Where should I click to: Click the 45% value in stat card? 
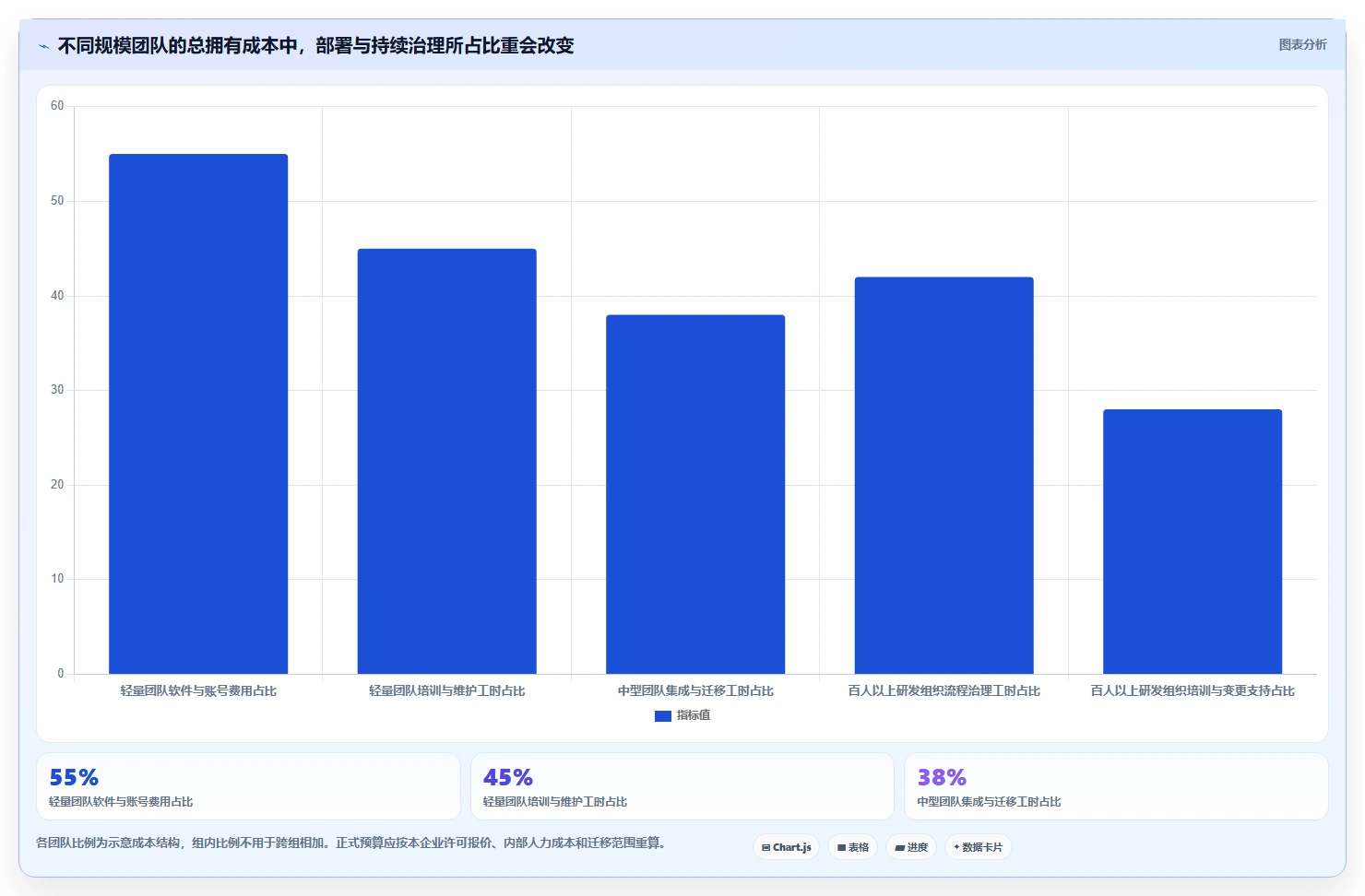pos(508,777)
